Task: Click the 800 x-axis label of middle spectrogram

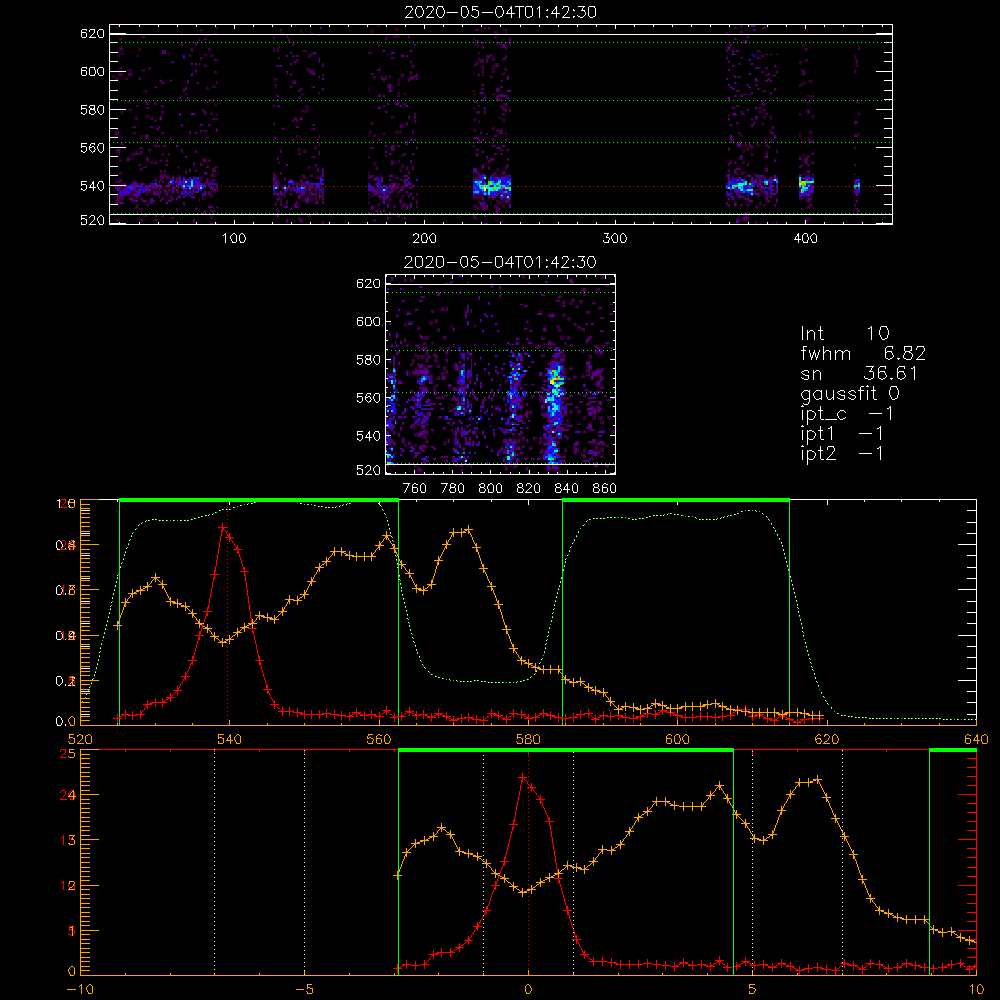Action: (490, 489)
